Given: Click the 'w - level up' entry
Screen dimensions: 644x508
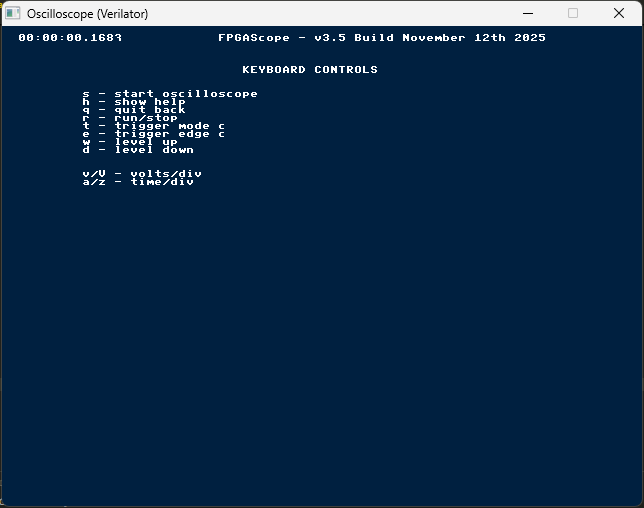Looking at the screenshot, I should point(130,142).
